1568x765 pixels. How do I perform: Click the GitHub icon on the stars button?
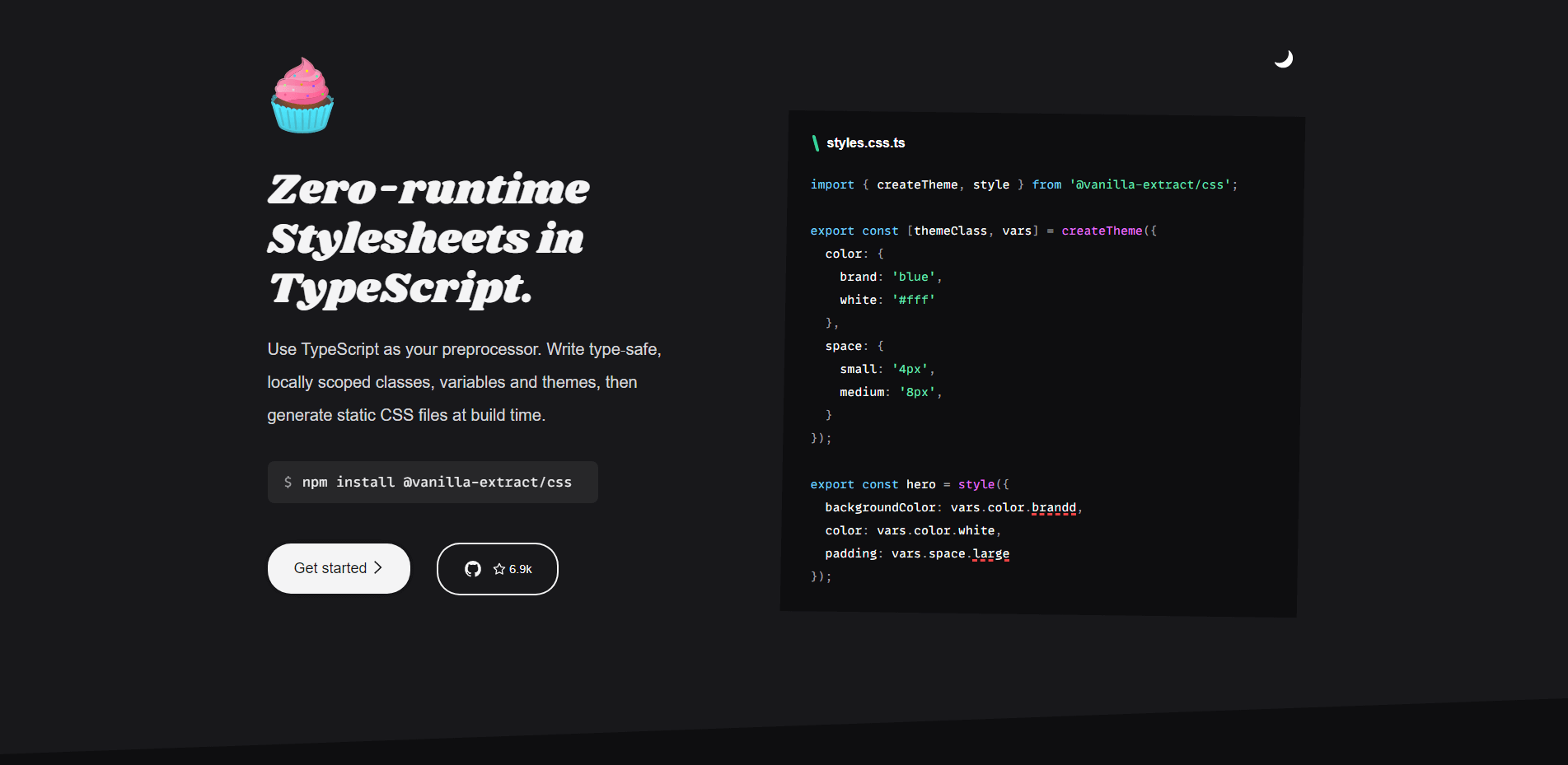(x=474, y=568)
